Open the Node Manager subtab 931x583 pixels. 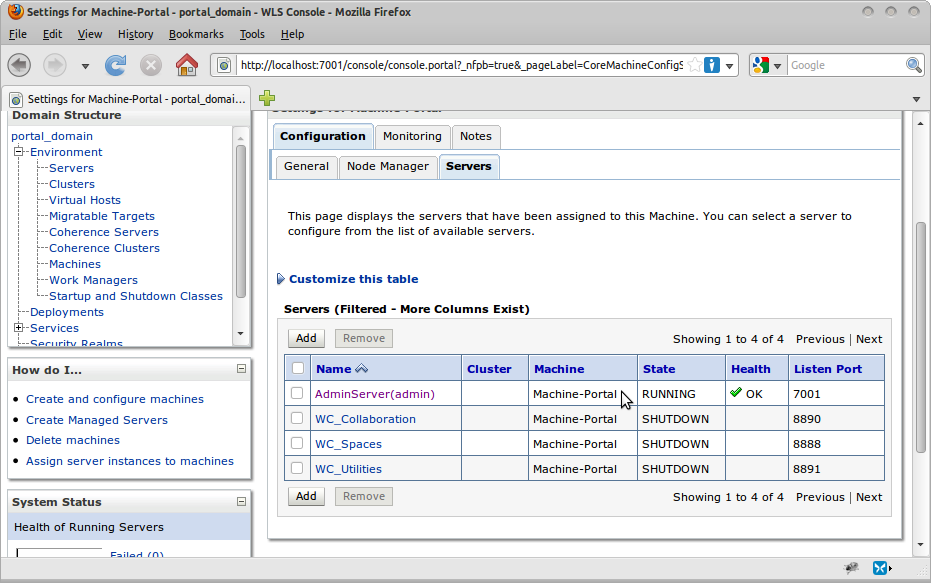pos(388,166)
